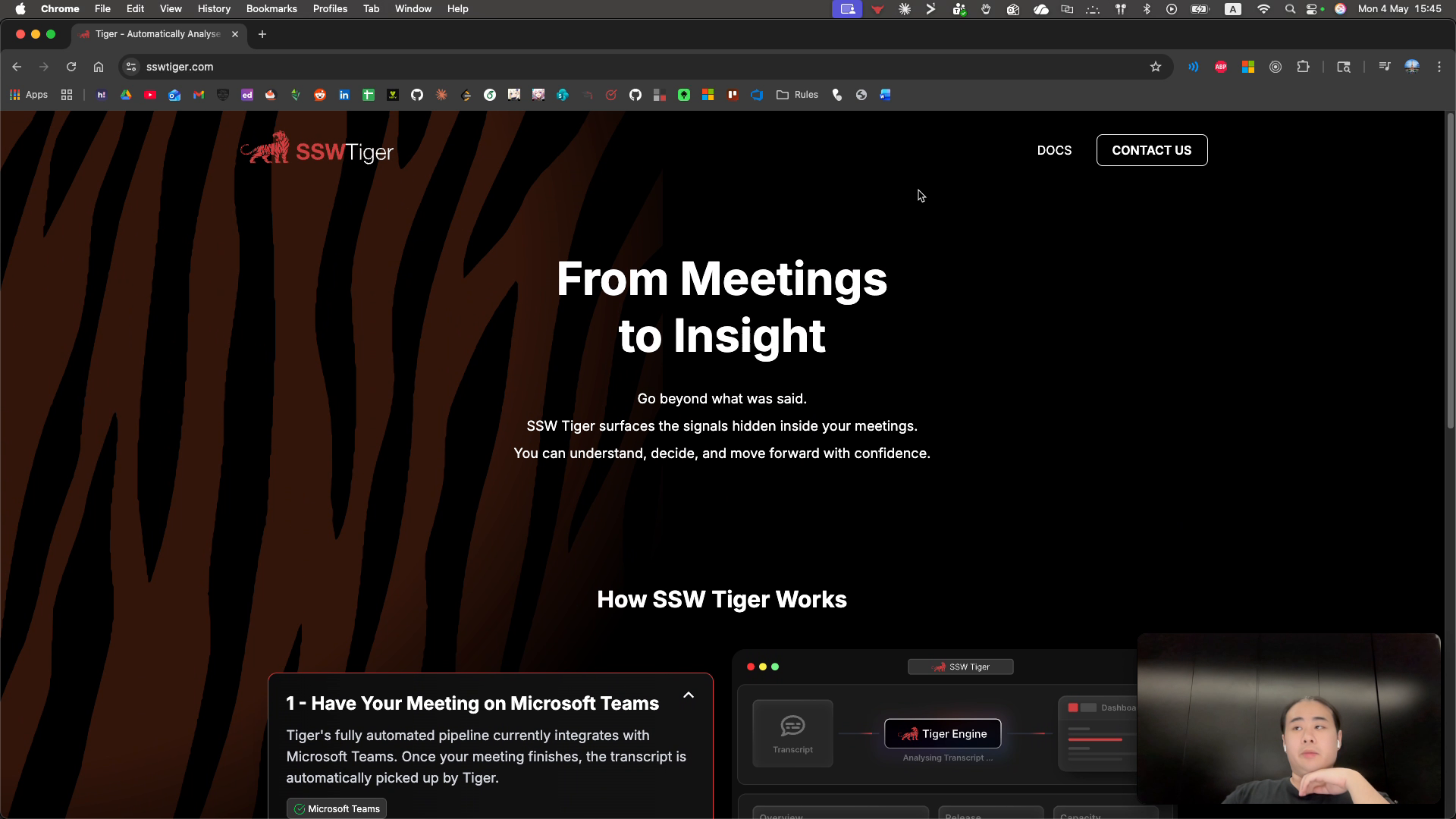Screen dimensions: 1456x819
Task: Open the tab groups grid icon
Action: 67,95
